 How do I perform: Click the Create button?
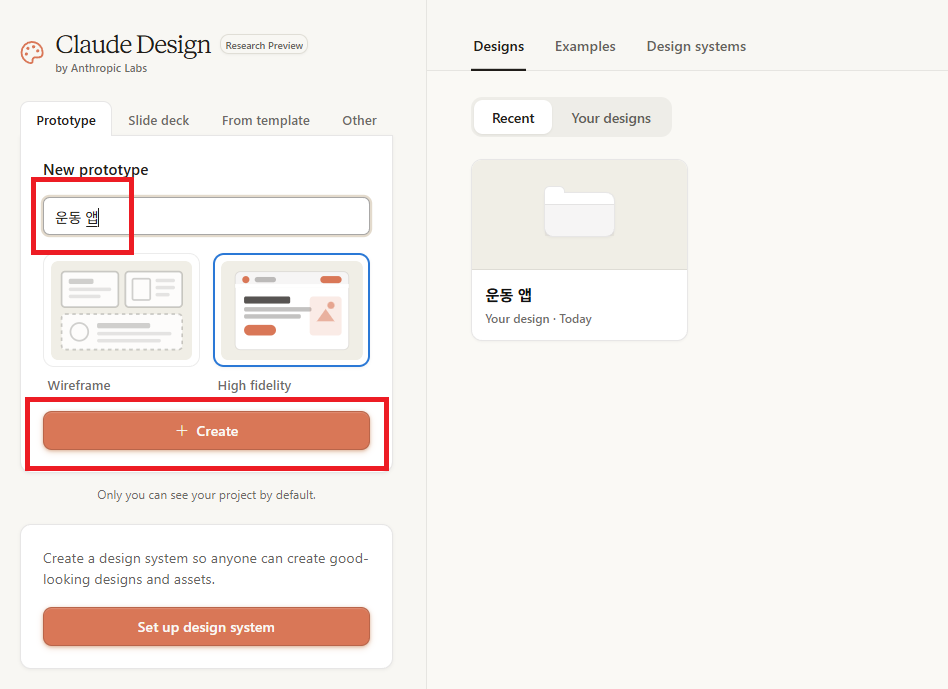point(206,431)
